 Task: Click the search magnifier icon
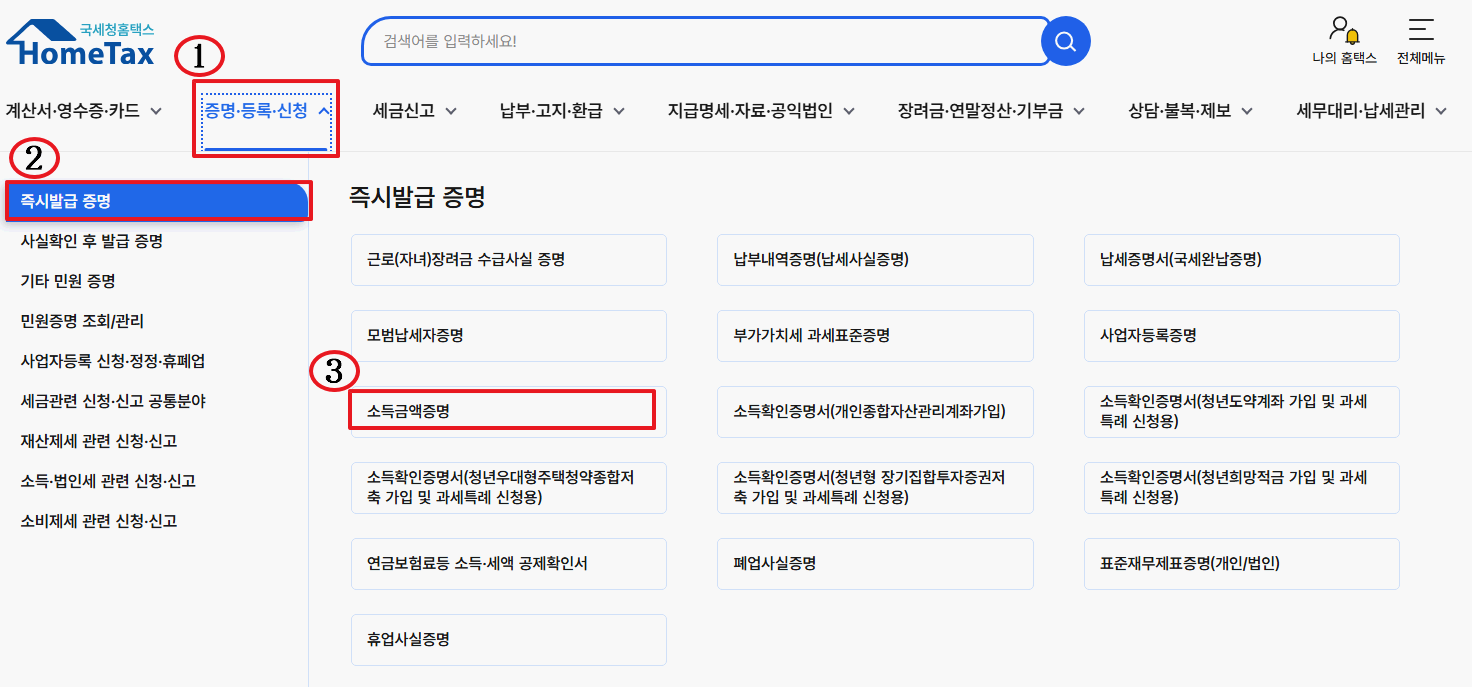point(1064,41)
